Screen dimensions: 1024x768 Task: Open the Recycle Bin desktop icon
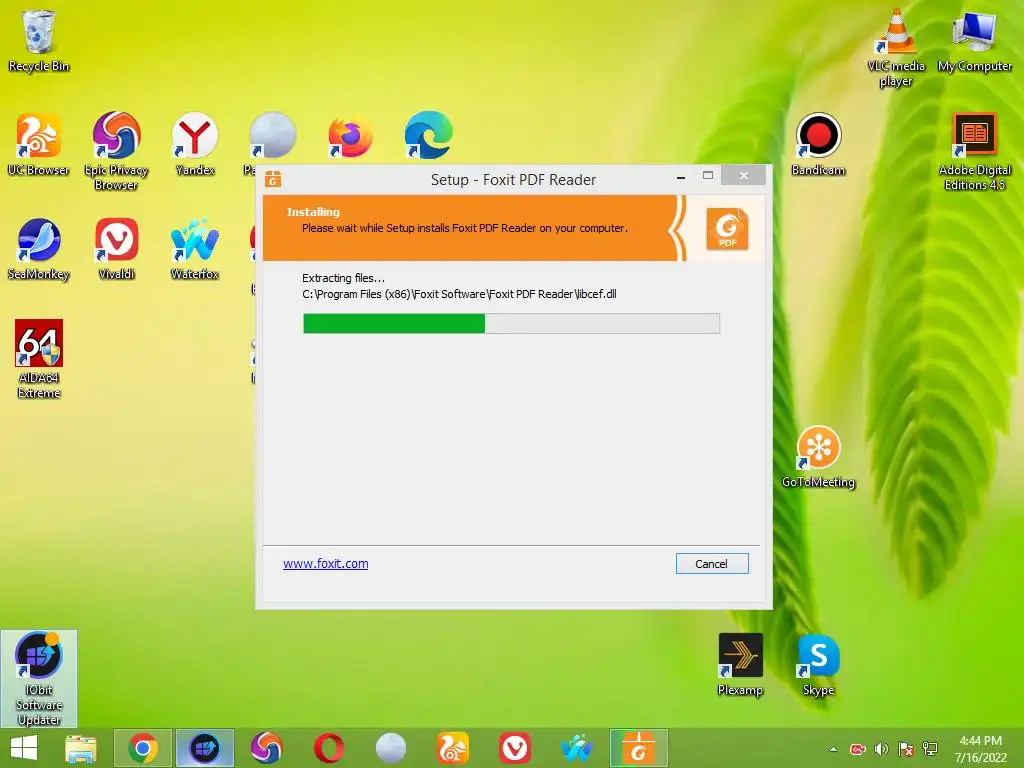tap(39, 40)
